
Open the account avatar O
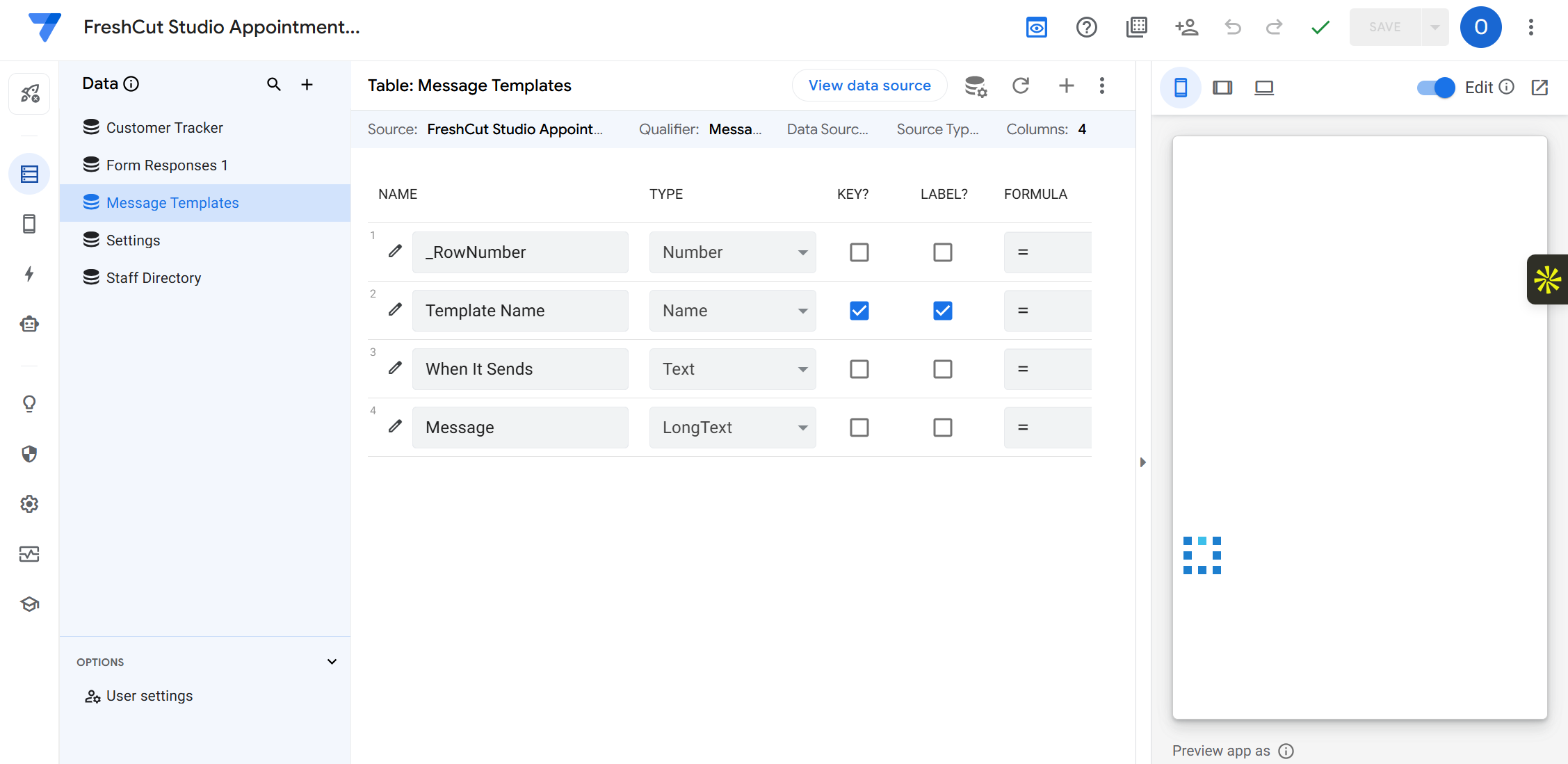click(1480, 27)
